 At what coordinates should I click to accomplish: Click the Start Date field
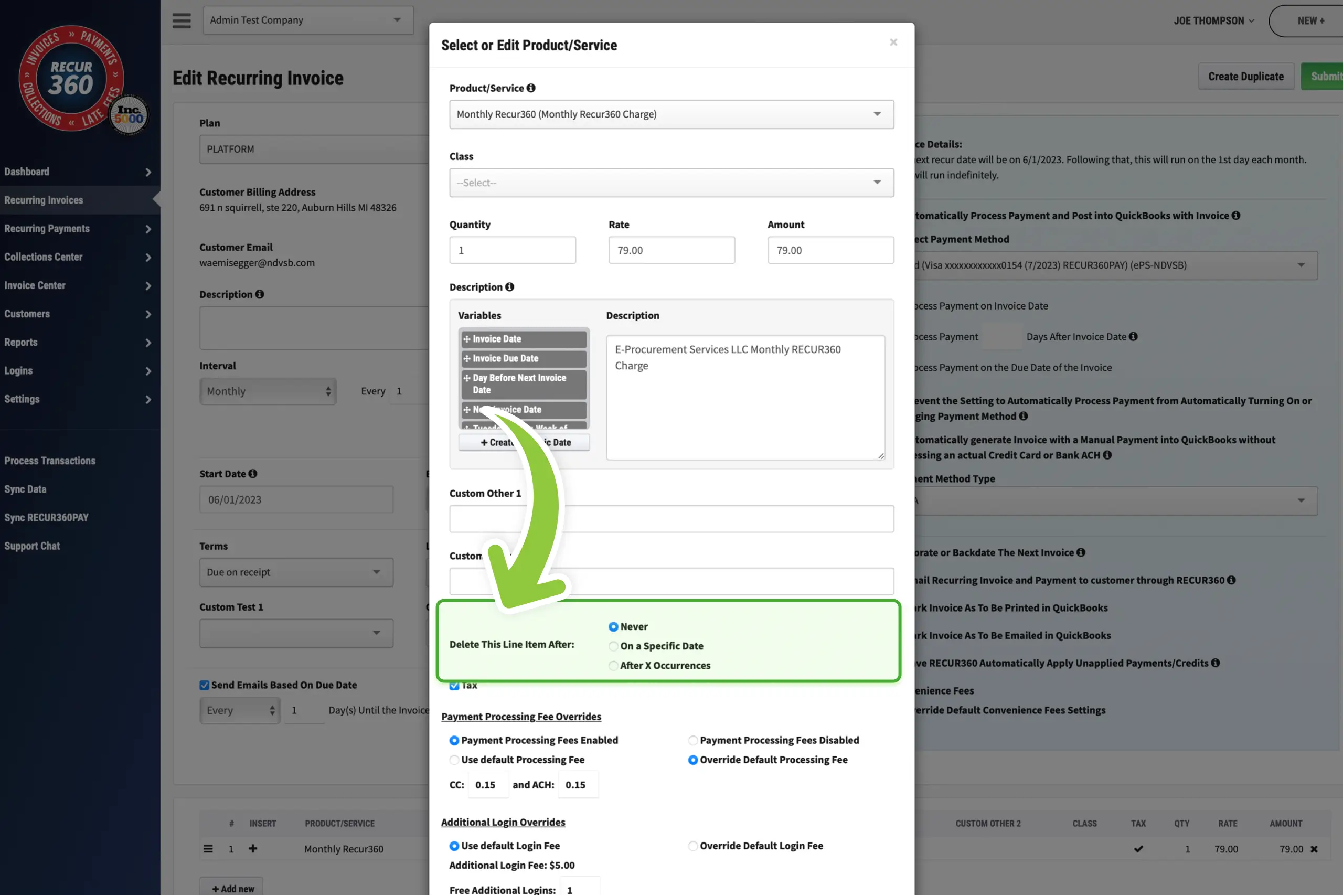296,499
